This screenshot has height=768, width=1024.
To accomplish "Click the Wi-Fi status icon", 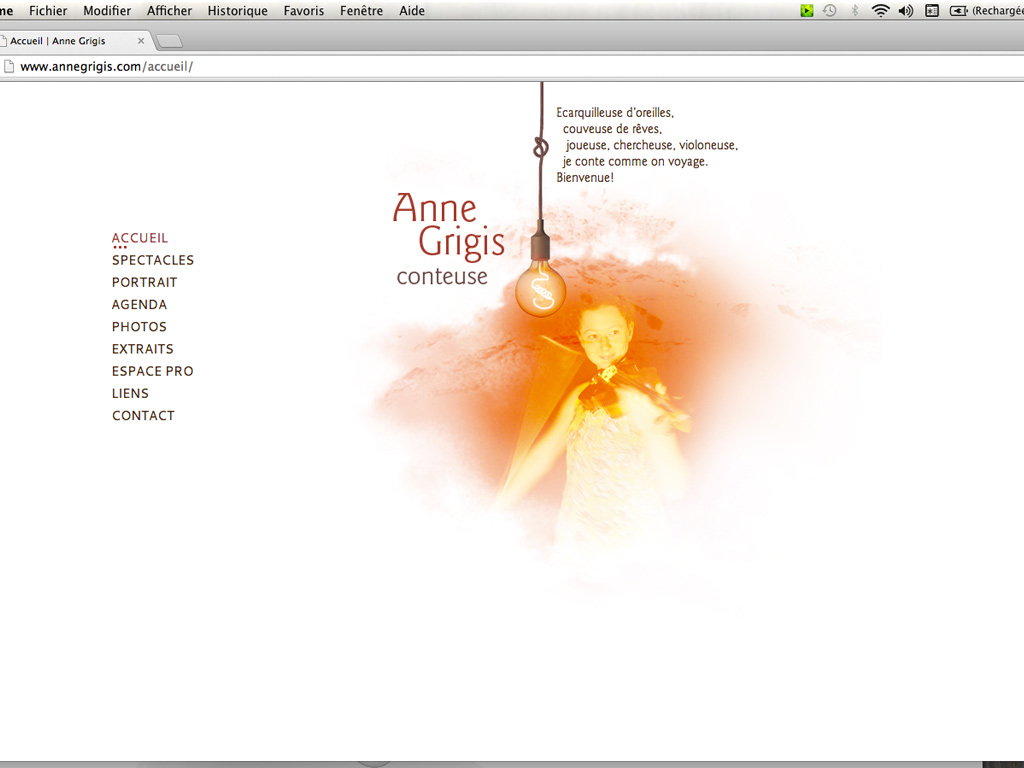I will [x=880, y=11].
